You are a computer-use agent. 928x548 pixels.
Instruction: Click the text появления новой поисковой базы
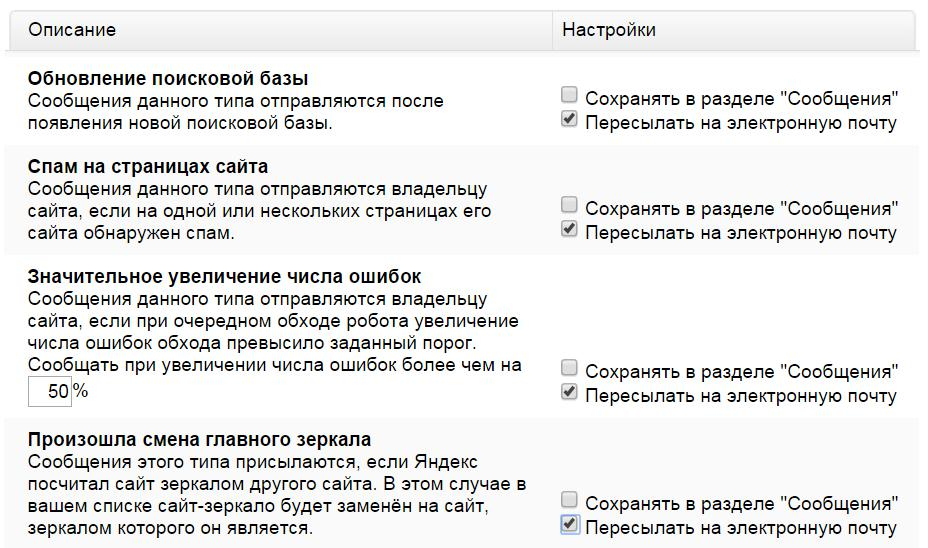(180, 123)
